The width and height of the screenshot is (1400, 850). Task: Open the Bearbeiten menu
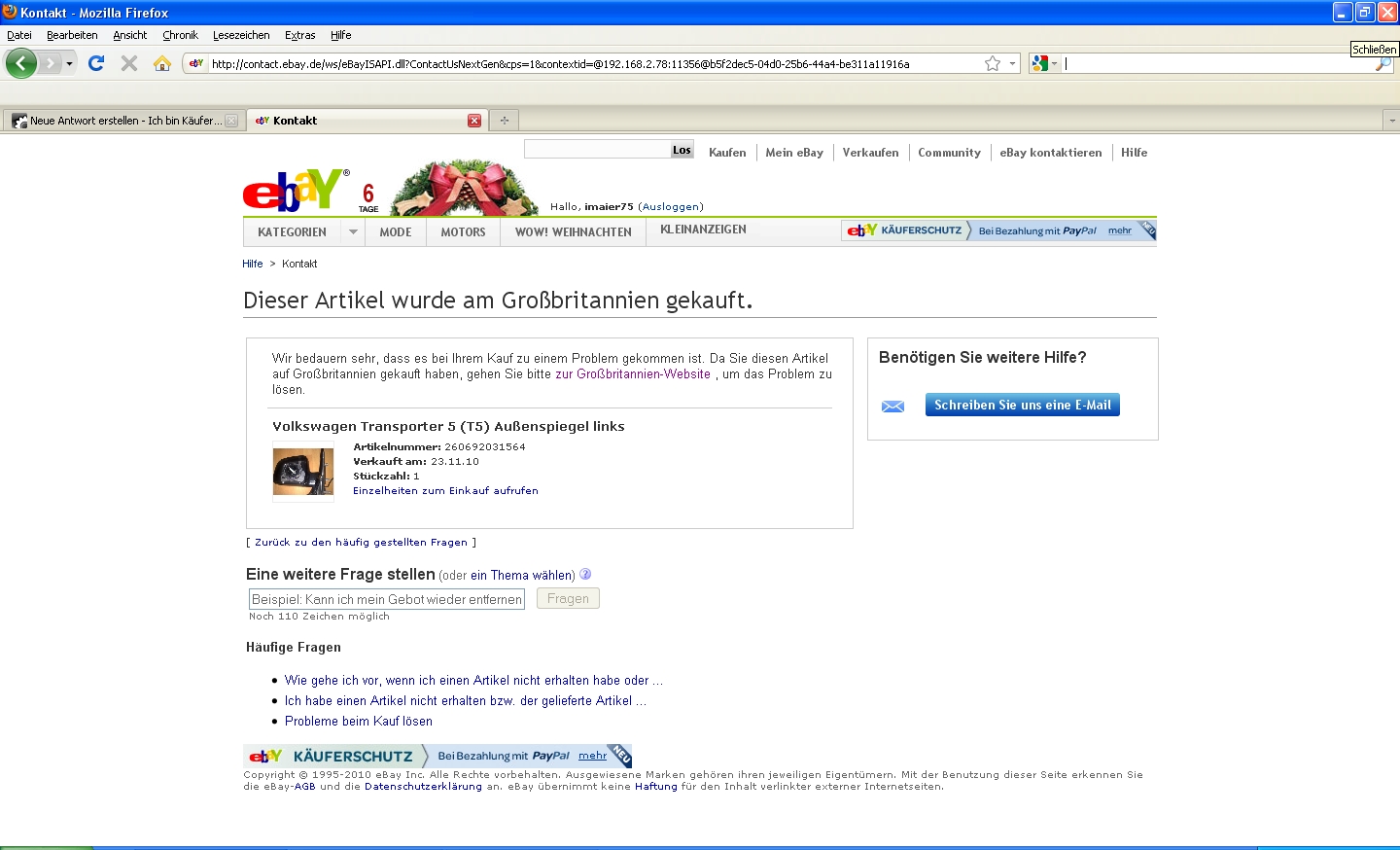[x=72, y=35]
